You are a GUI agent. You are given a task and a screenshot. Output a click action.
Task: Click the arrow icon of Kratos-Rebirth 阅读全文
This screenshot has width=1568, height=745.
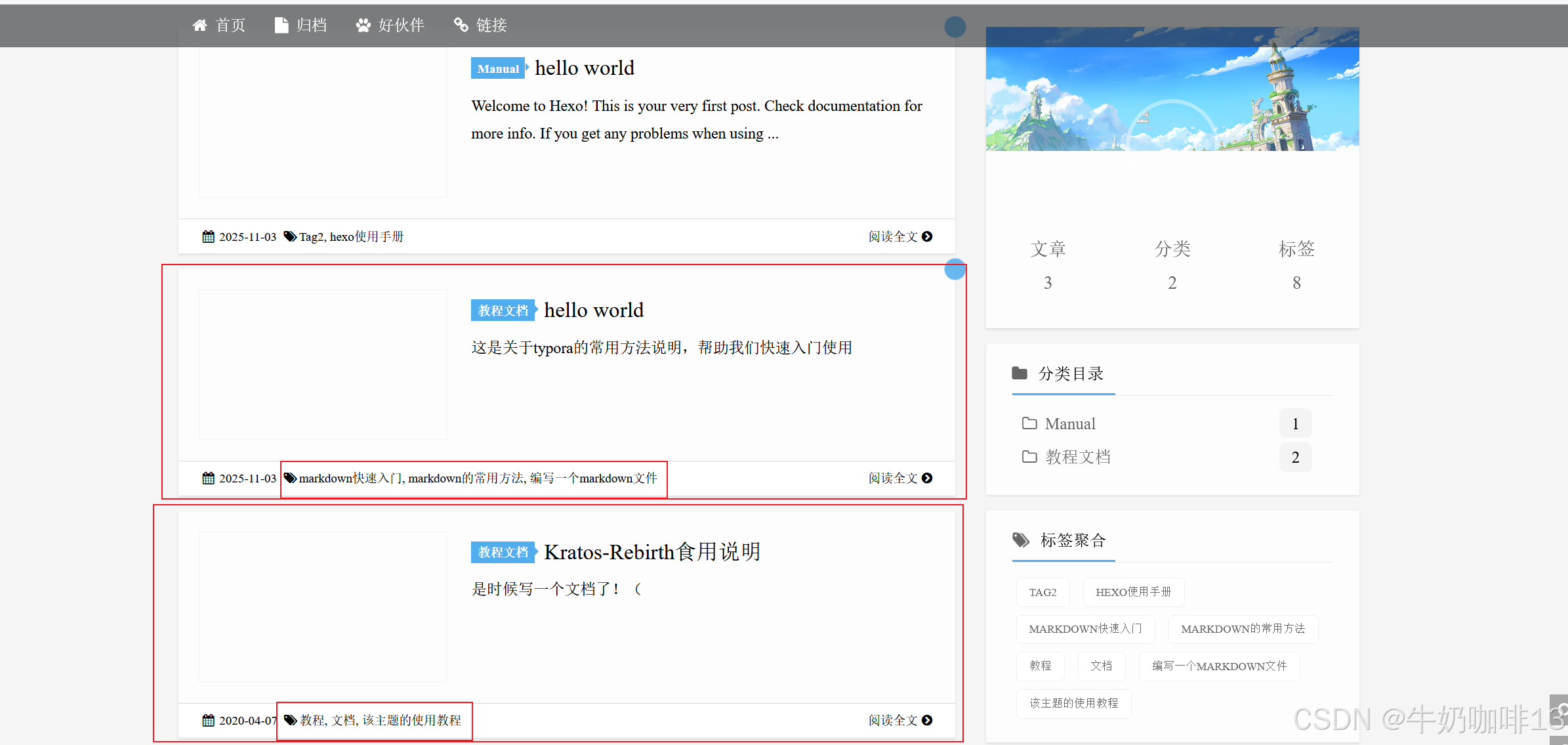point(927,720)
